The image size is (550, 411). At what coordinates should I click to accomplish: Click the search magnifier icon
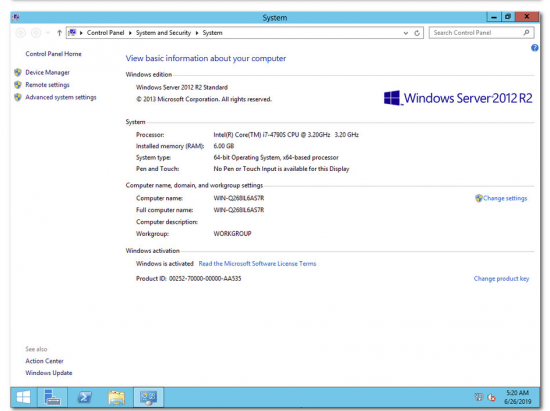[x=526, y=33]
